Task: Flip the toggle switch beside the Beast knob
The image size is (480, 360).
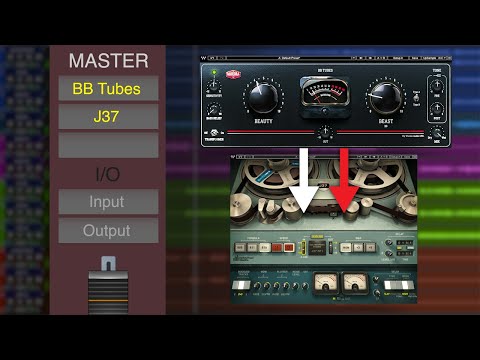Action: (x=416, y=98)
